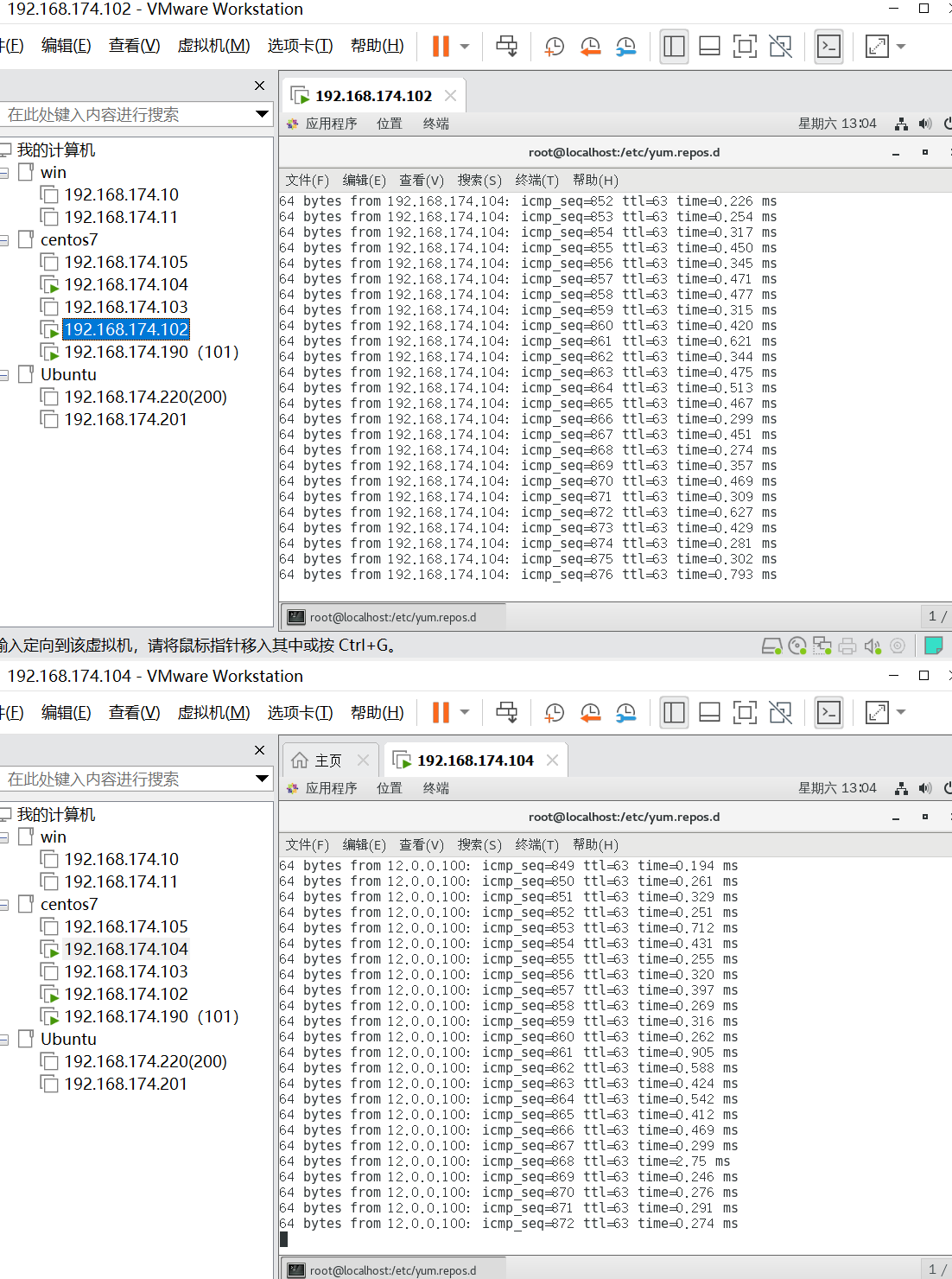Open snapshot manager icon in top toolbar
The image size is (952, 1279).
click(626, 46)
